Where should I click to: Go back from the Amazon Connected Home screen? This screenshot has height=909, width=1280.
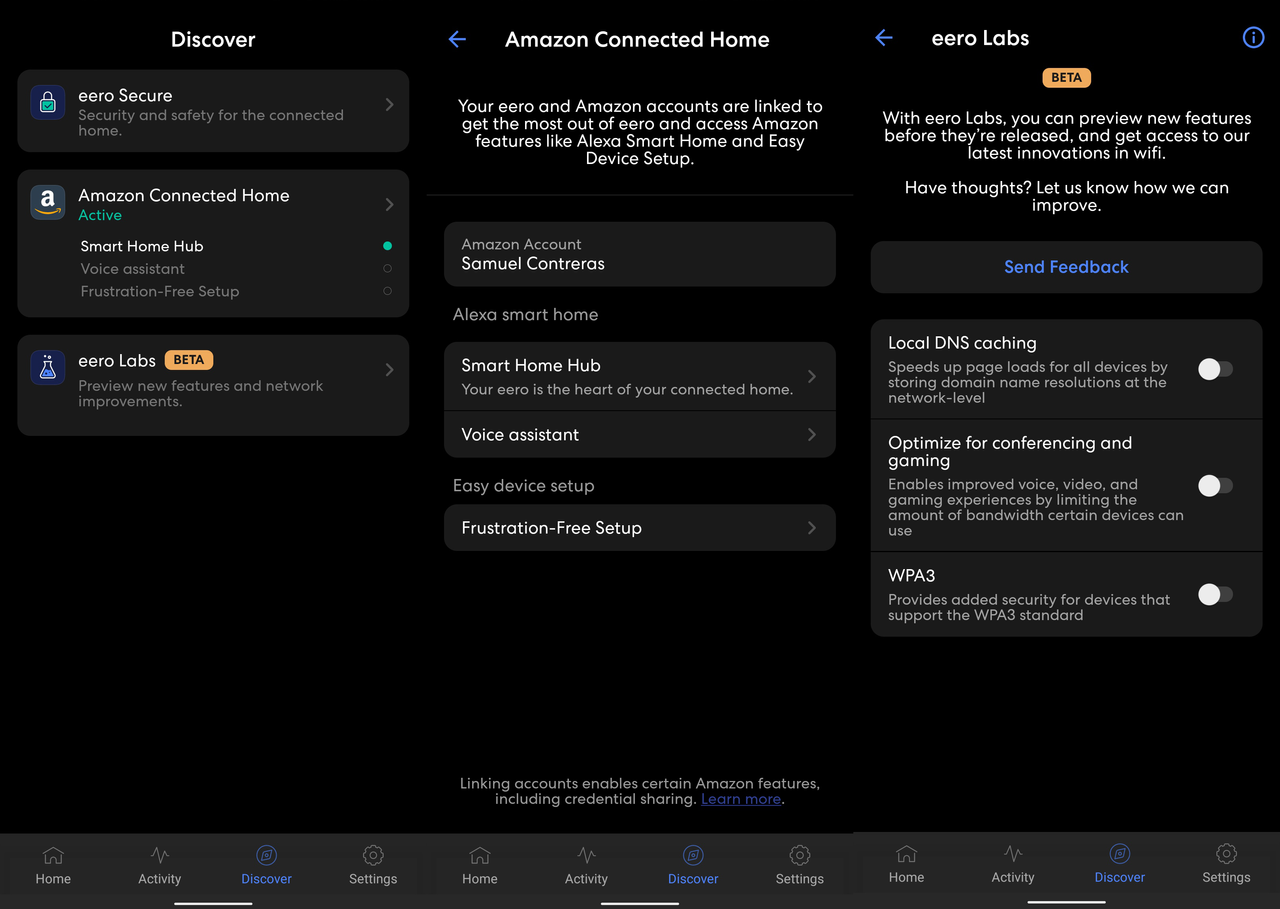coord(457,39)
